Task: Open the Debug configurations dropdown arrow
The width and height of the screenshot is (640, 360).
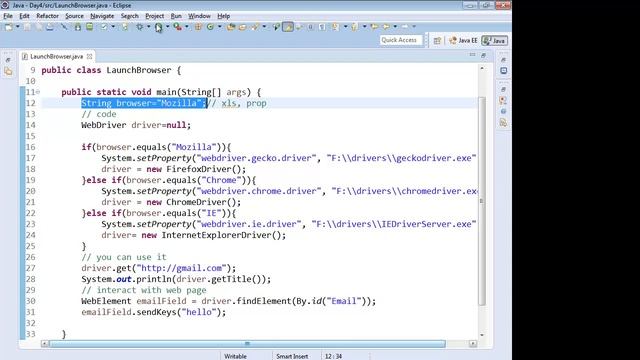Action: [x=149, y=27]
